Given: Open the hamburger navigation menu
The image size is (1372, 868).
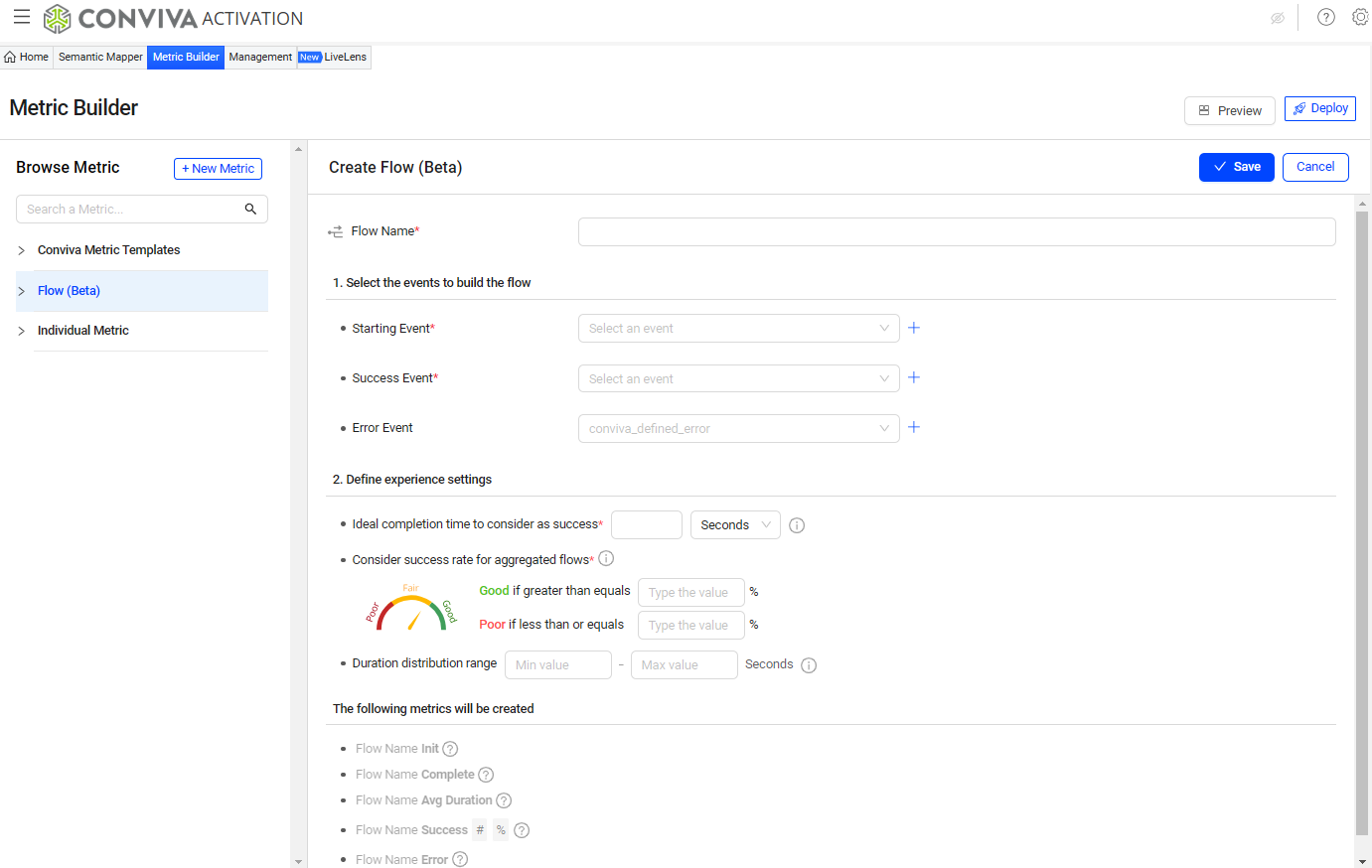Looking at the screenshot, I should click(21, 17).
